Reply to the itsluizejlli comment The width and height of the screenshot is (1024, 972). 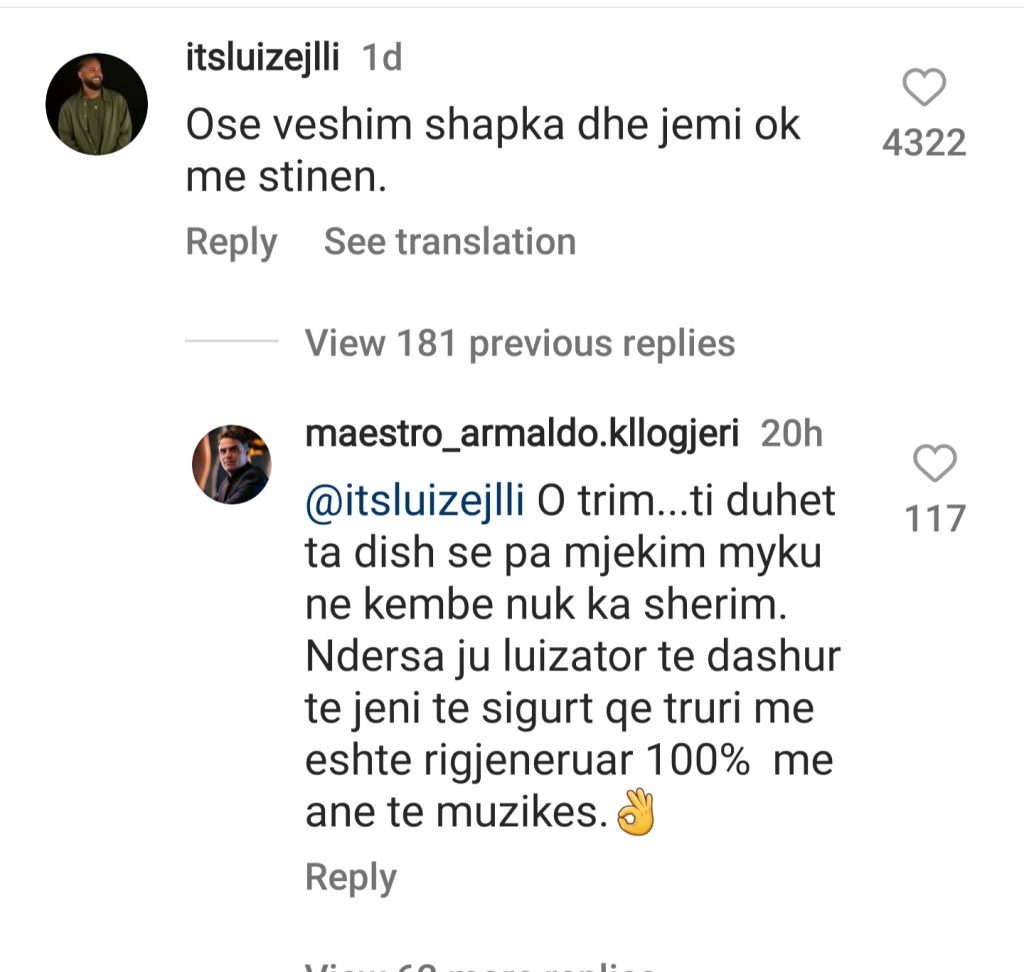231,242
